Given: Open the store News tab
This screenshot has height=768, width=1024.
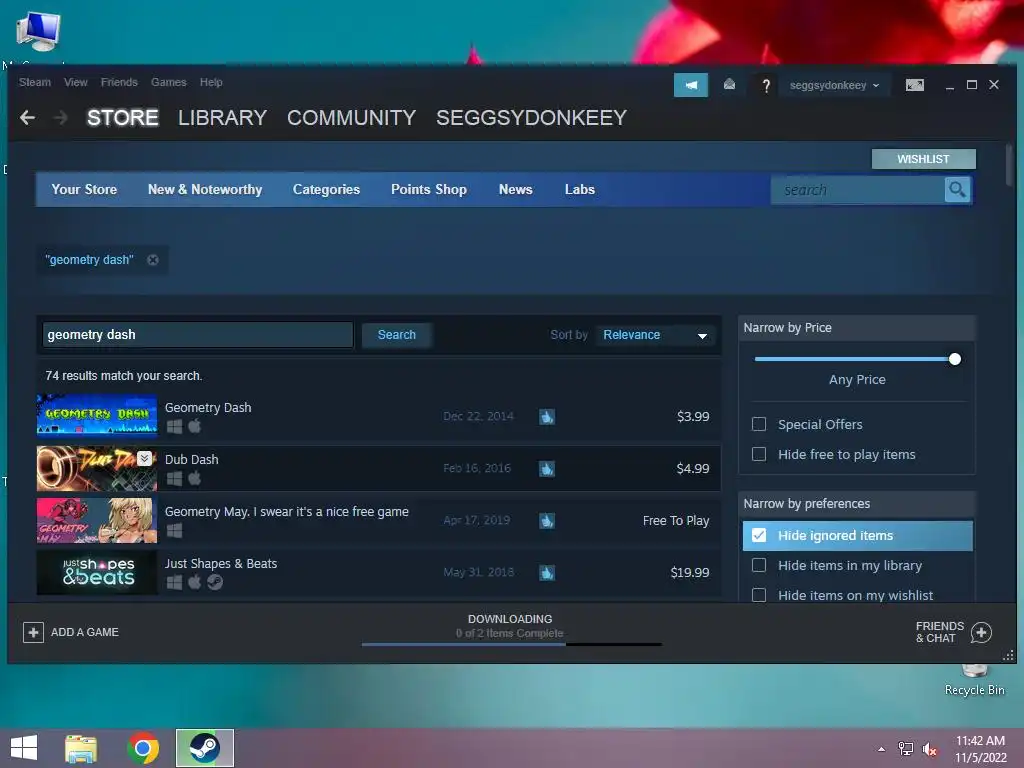Looking at the screenshot, I should click(516, 189).
